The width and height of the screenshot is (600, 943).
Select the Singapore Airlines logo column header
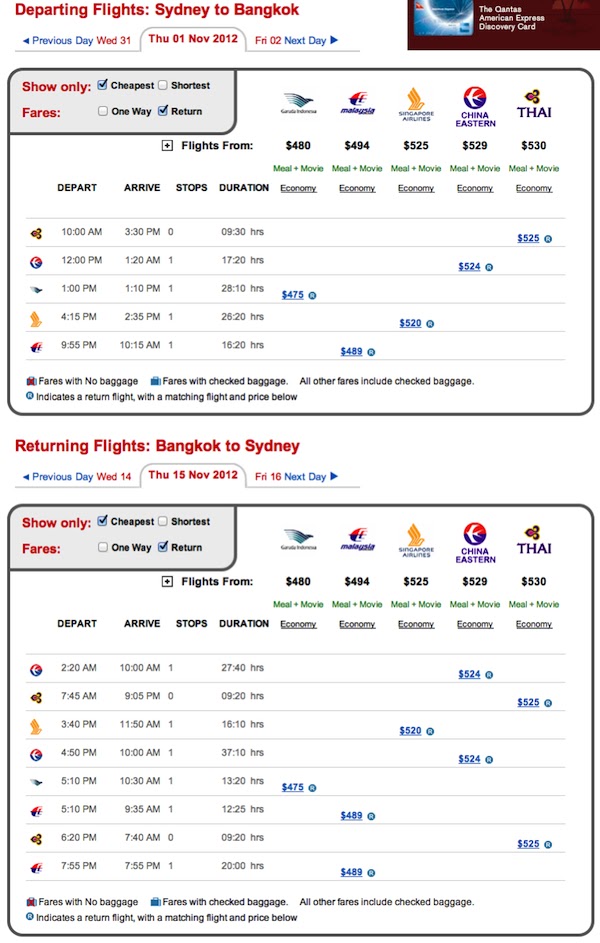coord(416,103)
